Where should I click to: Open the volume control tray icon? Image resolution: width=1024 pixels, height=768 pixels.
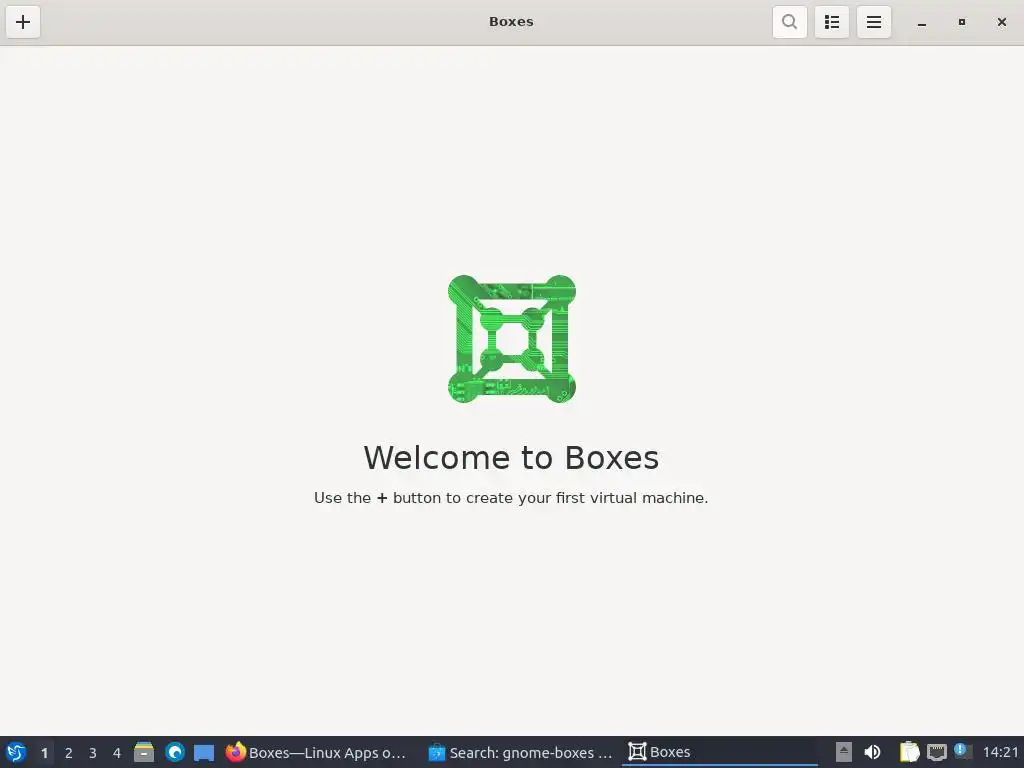[872, 752]
